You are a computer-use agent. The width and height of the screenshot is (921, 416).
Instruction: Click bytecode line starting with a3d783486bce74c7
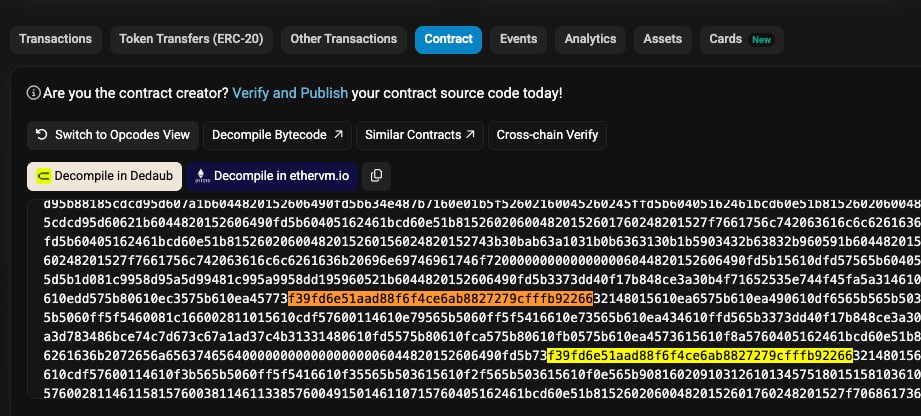[482, 337]
